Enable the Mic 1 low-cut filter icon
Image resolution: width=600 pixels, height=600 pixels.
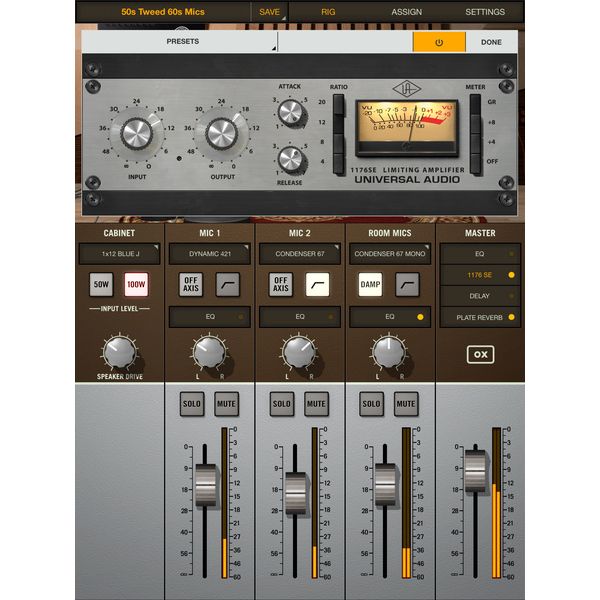click(228, 285)
